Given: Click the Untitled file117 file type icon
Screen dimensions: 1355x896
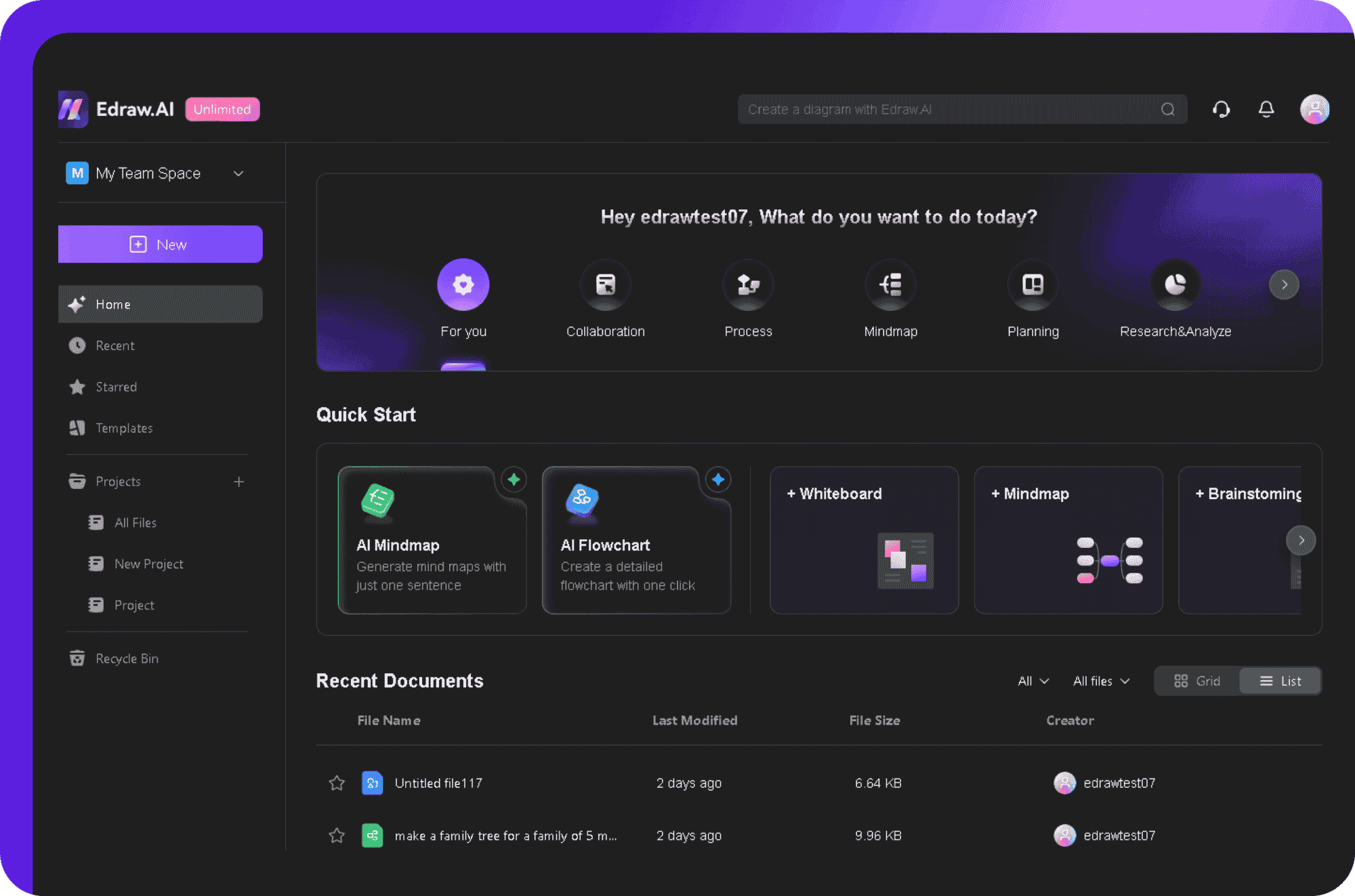Looking at the screenshot, I should pos(372,783).
